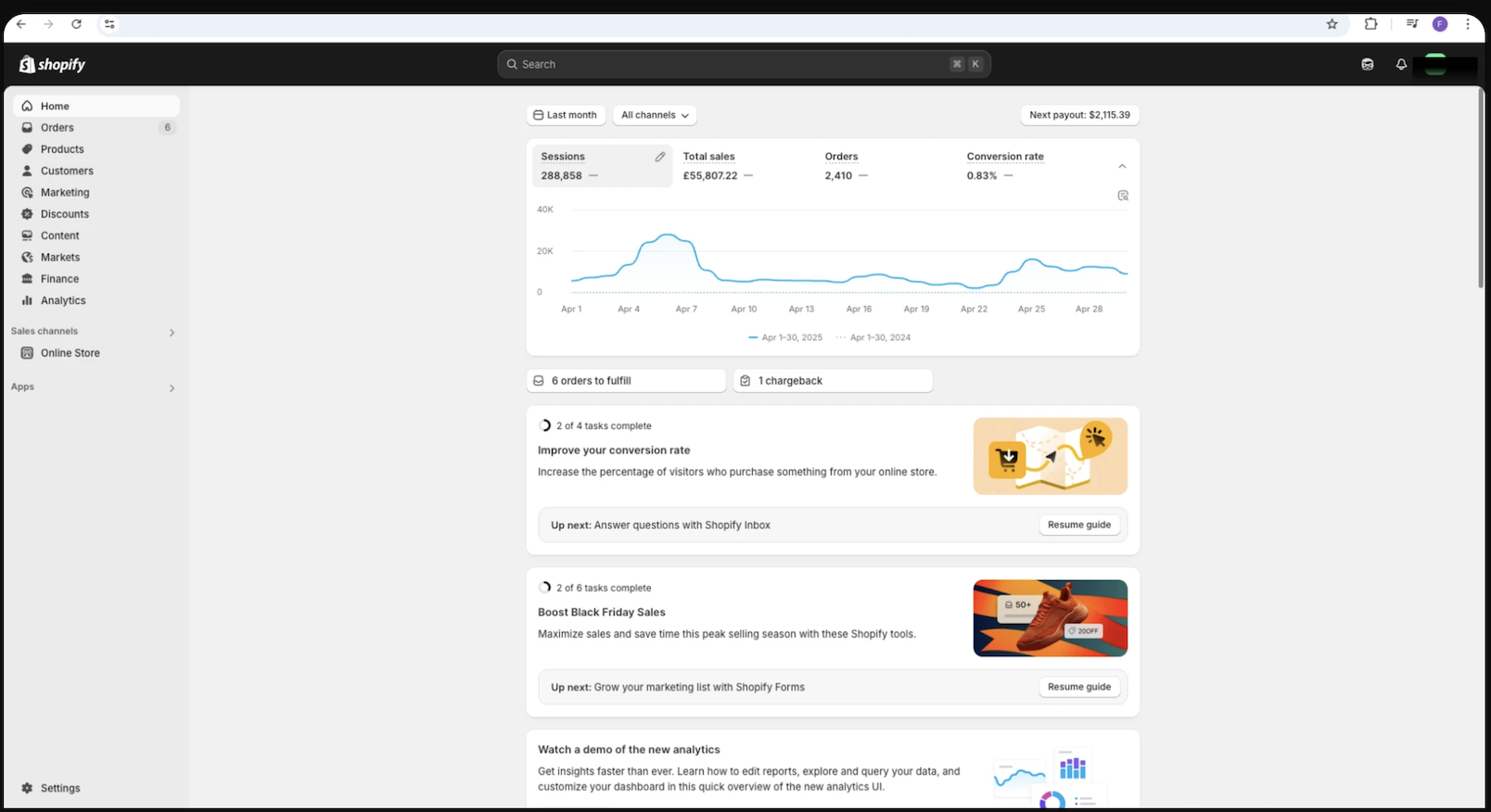
Task: Click the Markets globe icon
Action: (x=27, y=257)
